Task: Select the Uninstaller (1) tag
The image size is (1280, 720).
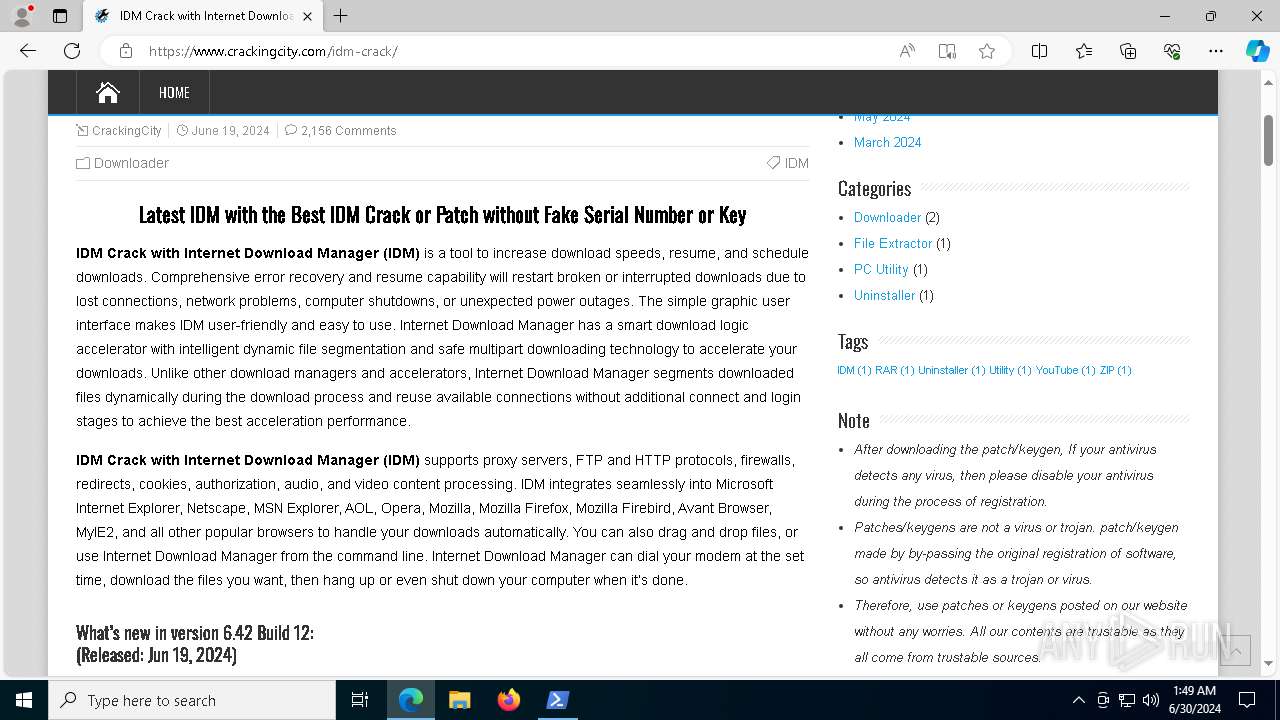Action: (x=951, y=370)
